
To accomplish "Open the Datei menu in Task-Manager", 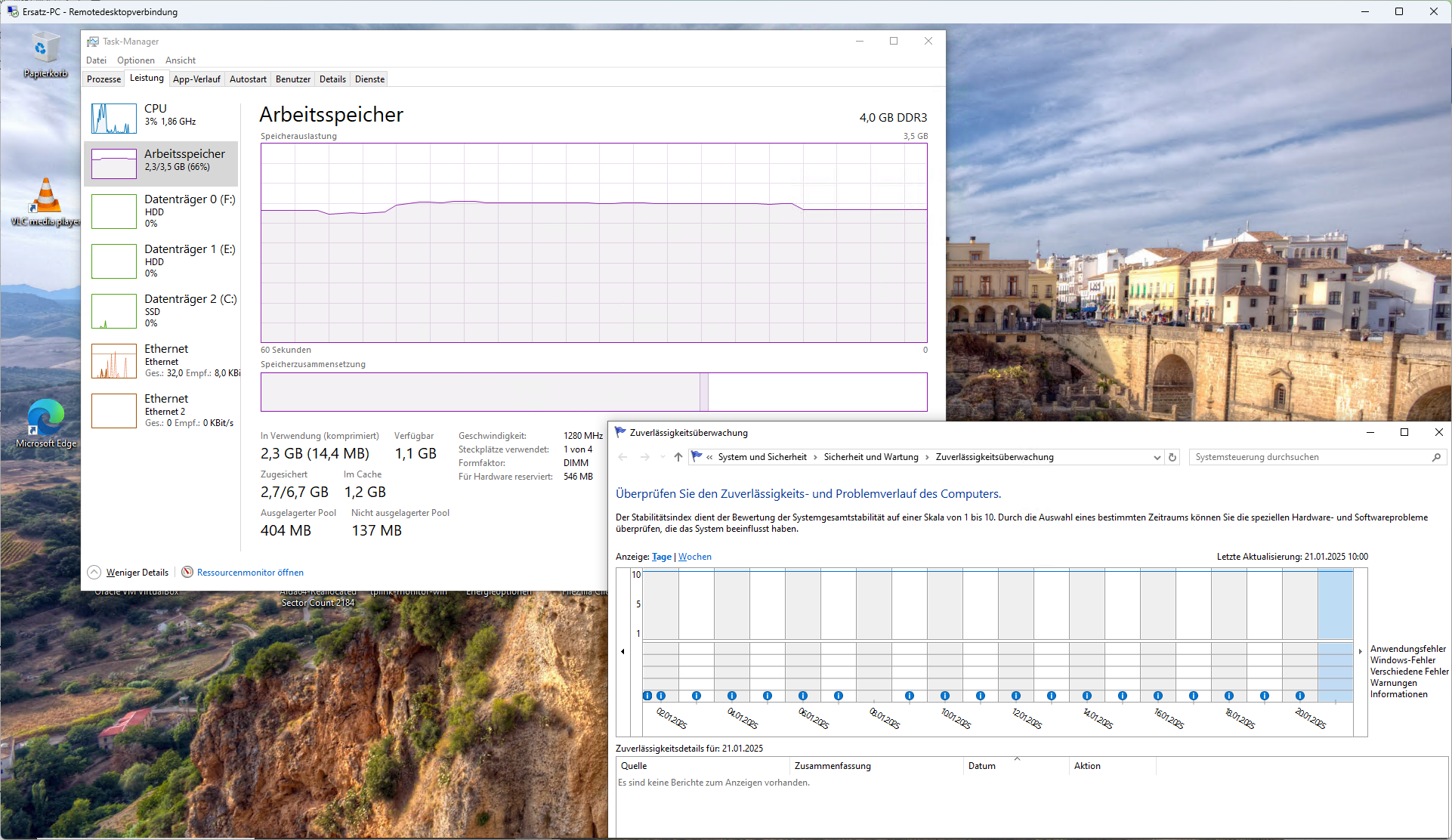I will tap(96, 60).
